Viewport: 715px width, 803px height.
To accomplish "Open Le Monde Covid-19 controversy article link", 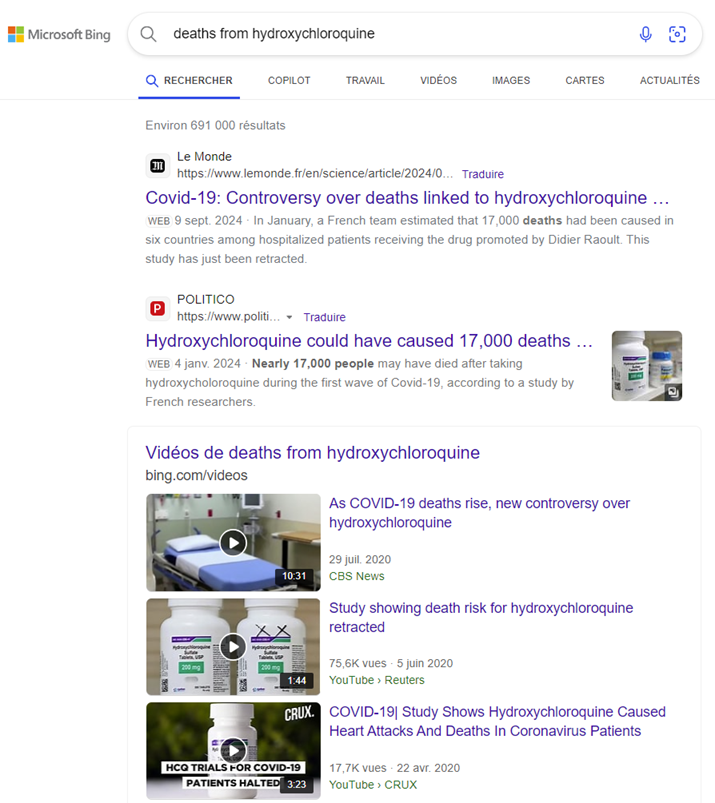I will [407, 198].
